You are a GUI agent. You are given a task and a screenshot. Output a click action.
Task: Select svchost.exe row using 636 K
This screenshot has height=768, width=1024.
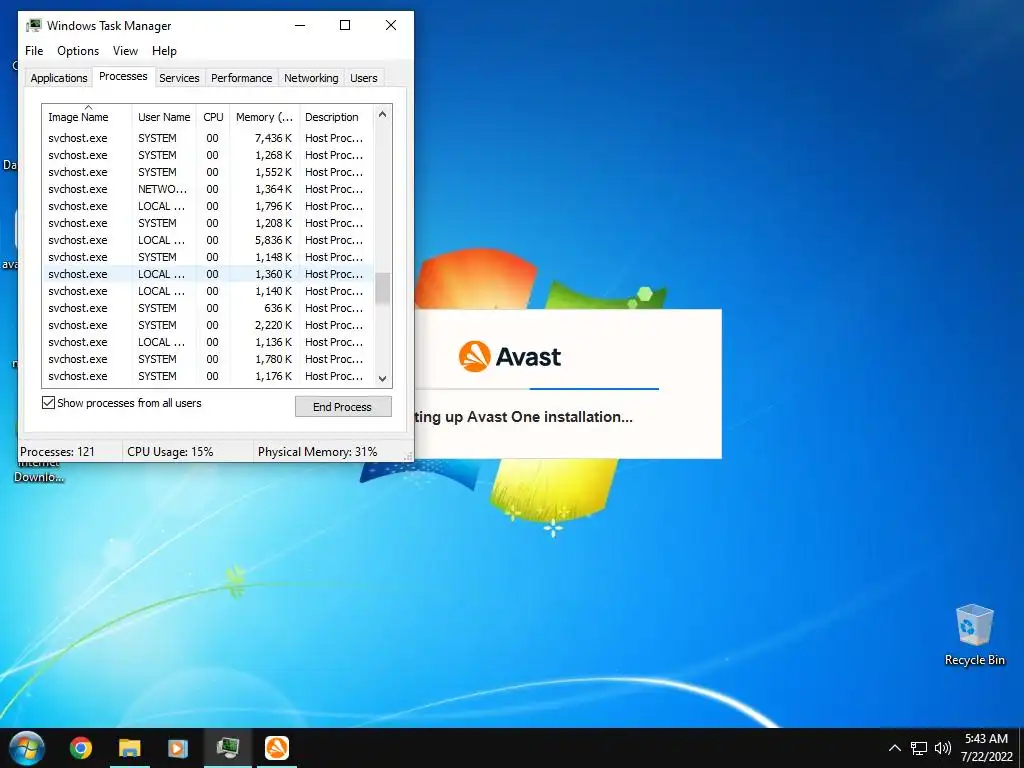208,308
